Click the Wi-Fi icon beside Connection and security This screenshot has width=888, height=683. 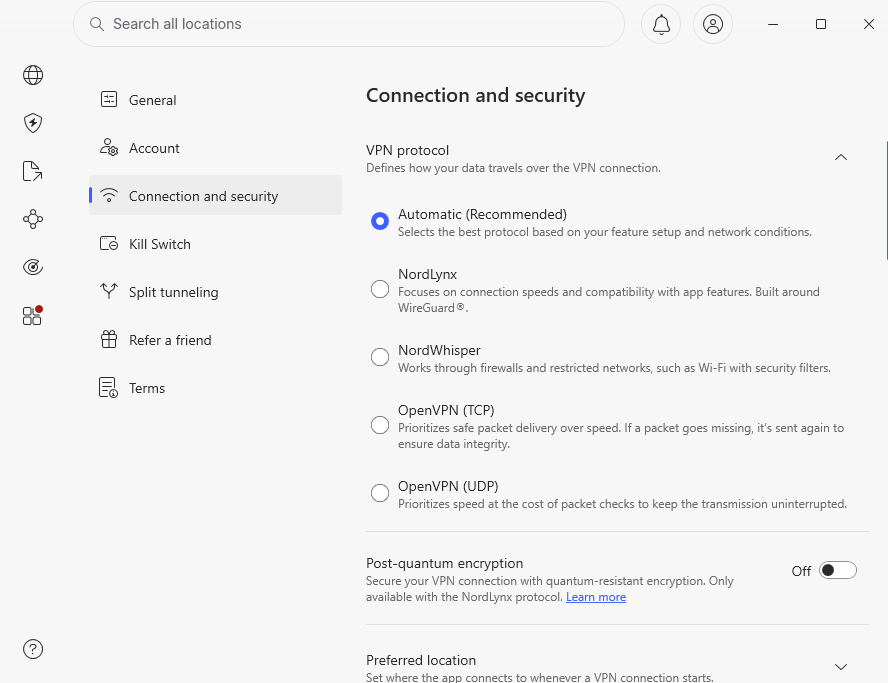(109, 195)
